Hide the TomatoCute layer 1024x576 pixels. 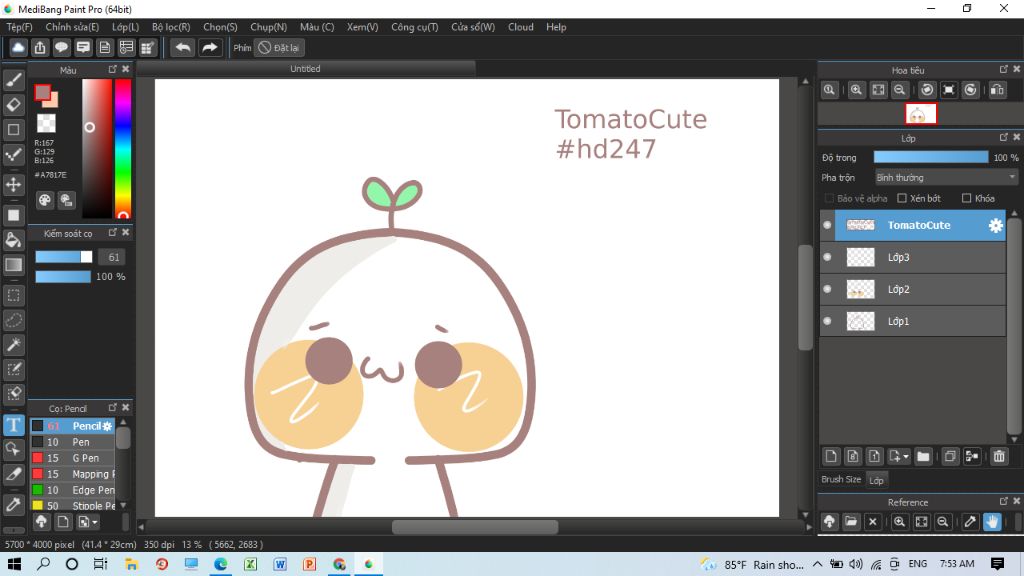827,225
